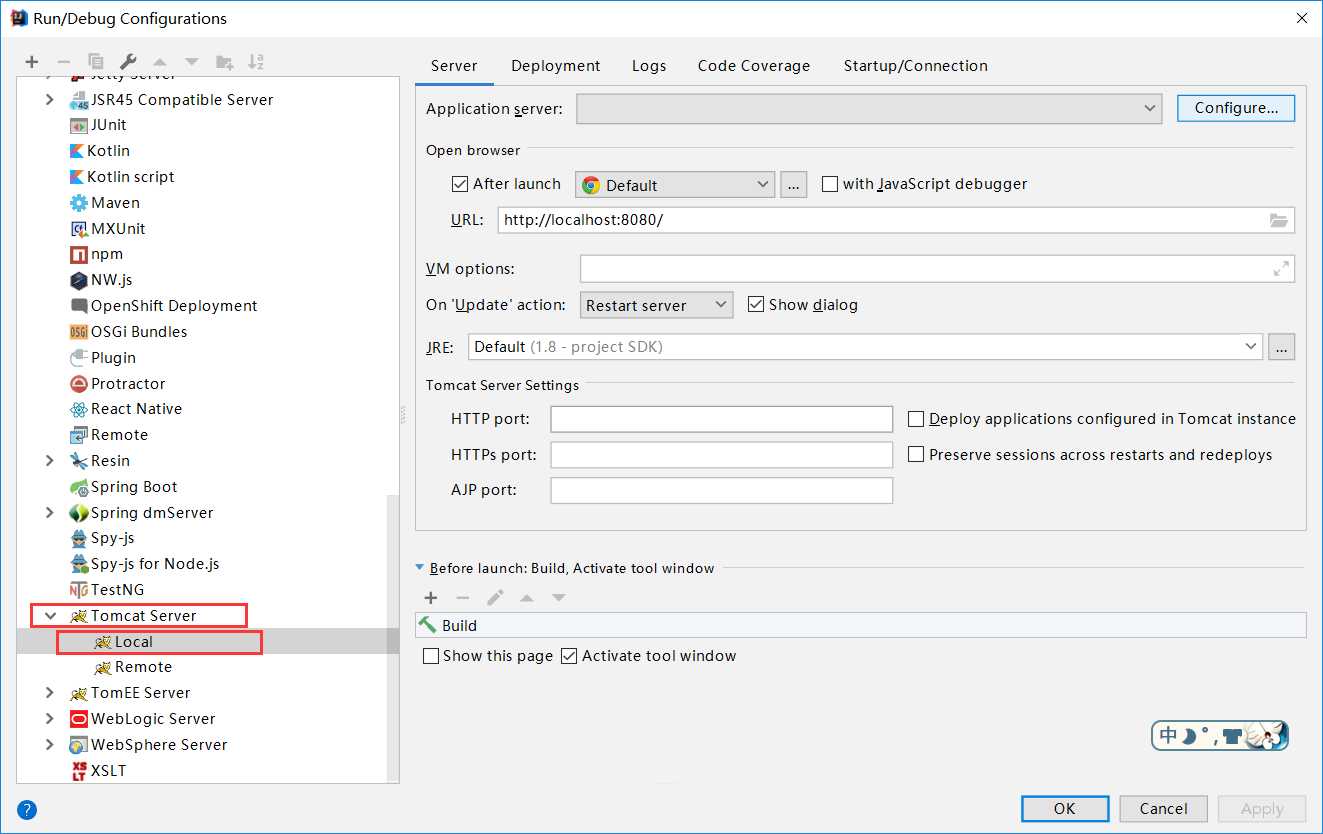Collapse the Tomcat Server node
This screenshot has height=834, width=1323.
pyautogui.click(x=50, y=616)
